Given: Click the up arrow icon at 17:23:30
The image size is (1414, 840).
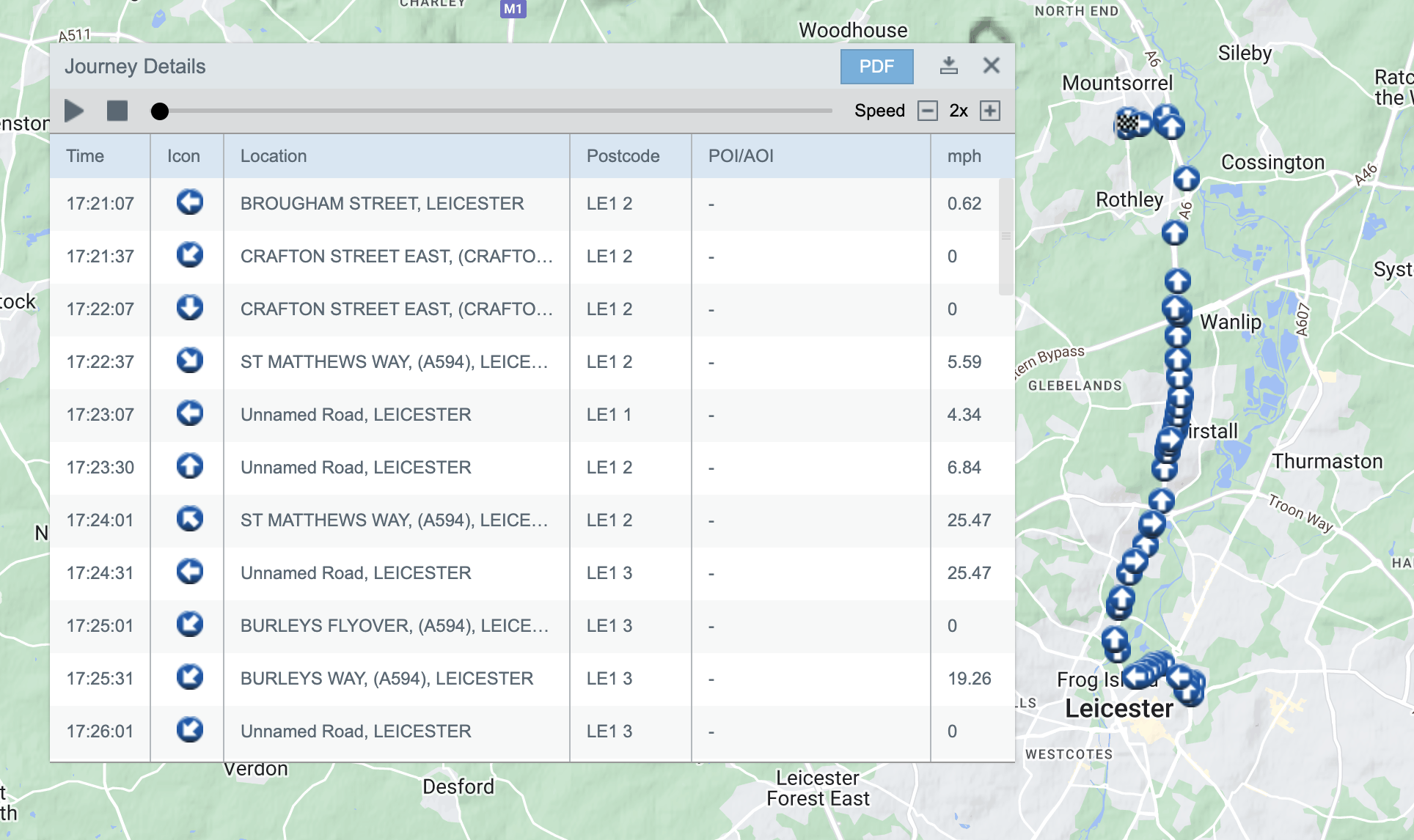Looking at the screenshot, I should [x=189, y=466].
